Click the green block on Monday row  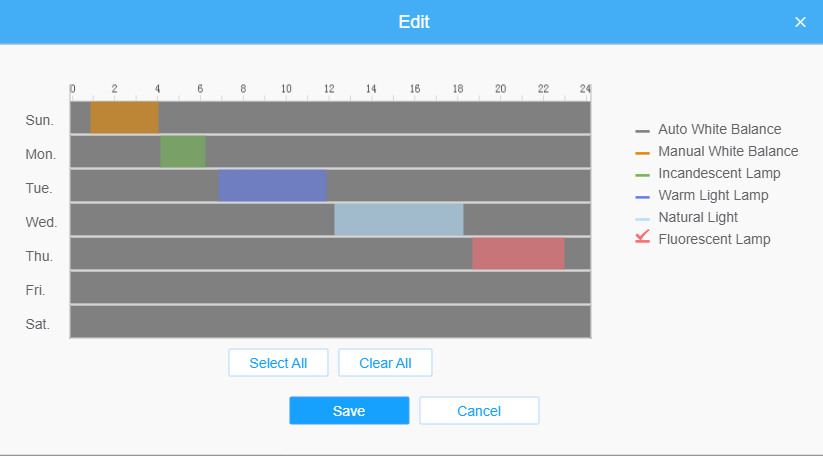coord(182,152)
